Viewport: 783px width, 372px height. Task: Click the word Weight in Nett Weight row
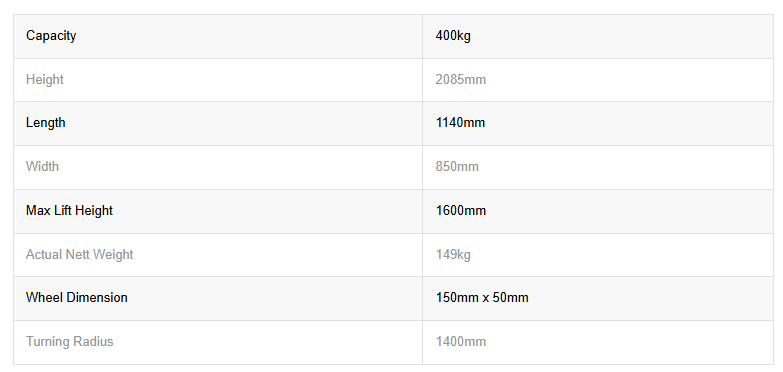coord(113,255)
